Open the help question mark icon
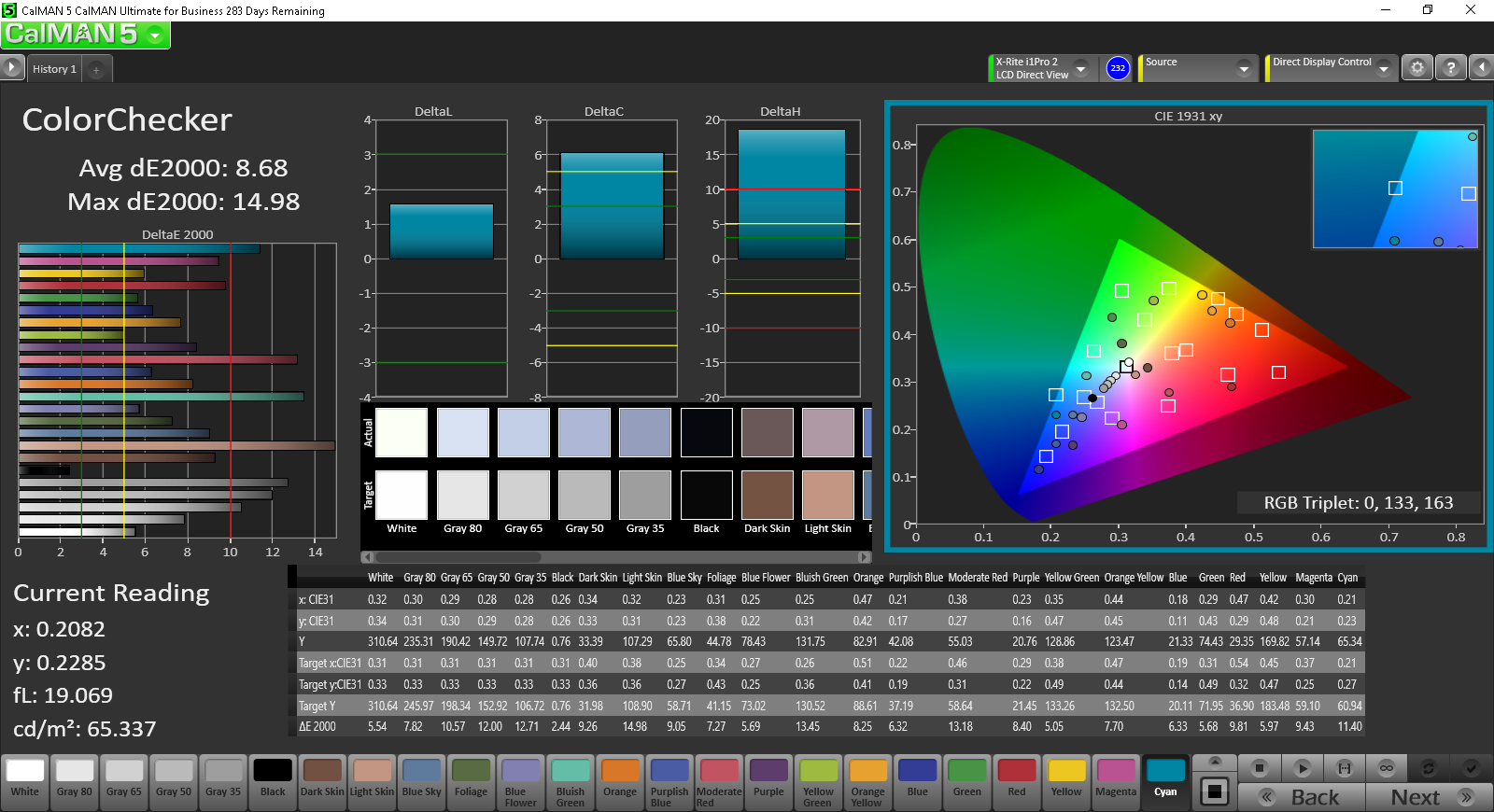Image resolution: width=1494 pixels, height=812 pixels. tap(1450, 68)
